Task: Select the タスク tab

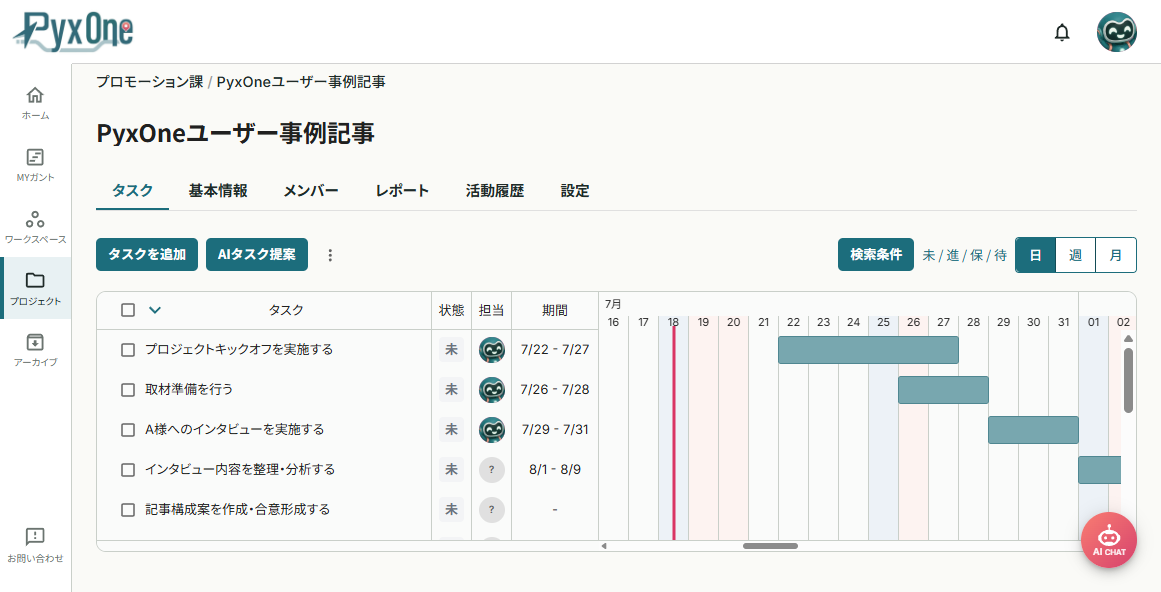Action: (133, 191)
